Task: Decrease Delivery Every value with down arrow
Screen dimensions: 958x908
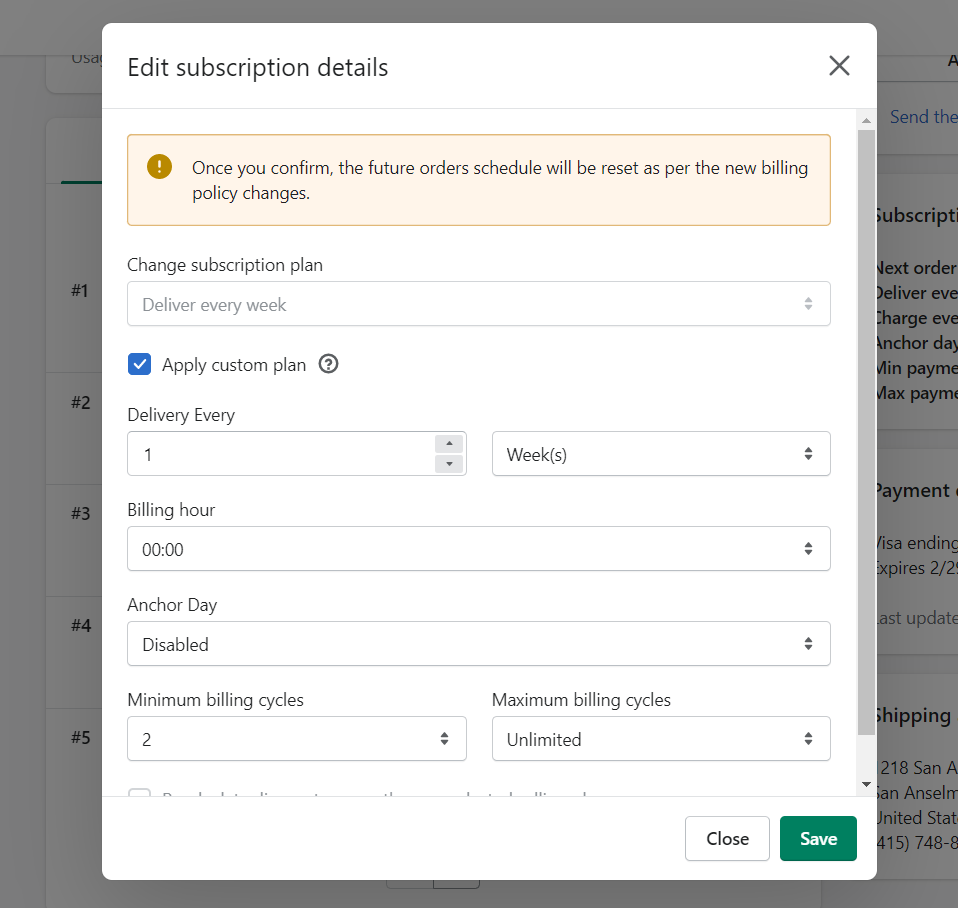Action: 449,464
